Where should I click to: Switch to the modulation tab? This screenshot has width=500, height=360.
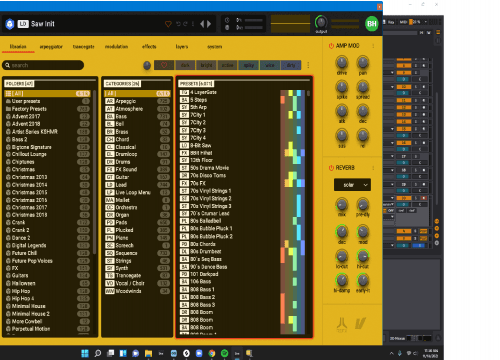[116, 47]
